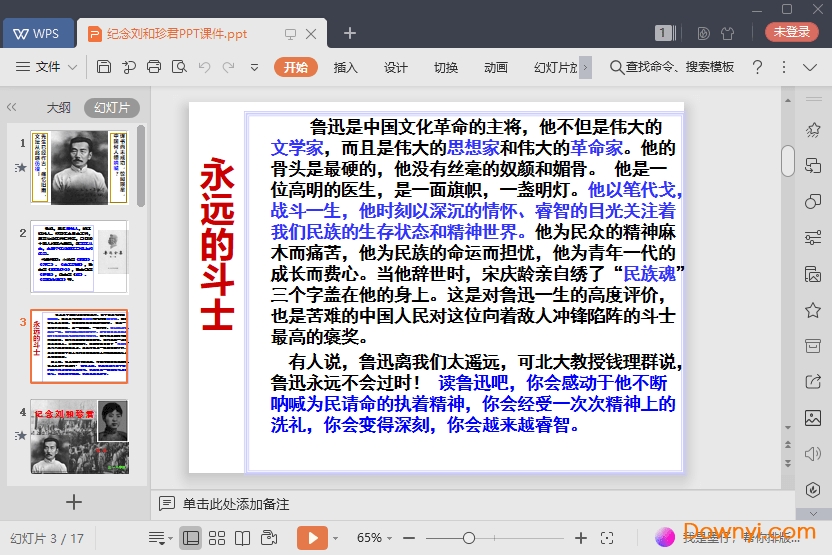Viewport: 832px width, 555px height.
Task: Open Print Preview from the quick toolbar
Action: 179,67
